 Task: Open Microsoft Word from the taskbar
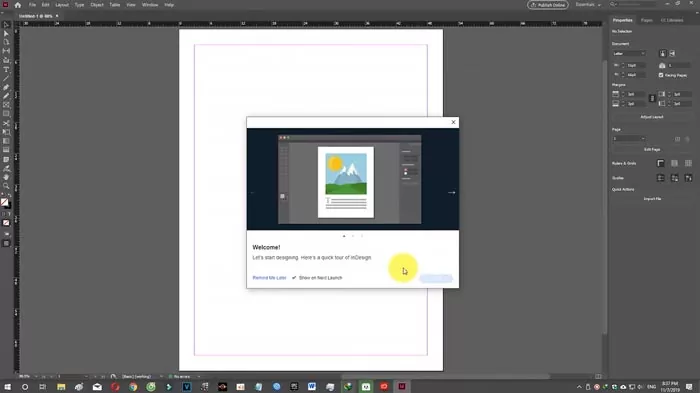[312, 387]
